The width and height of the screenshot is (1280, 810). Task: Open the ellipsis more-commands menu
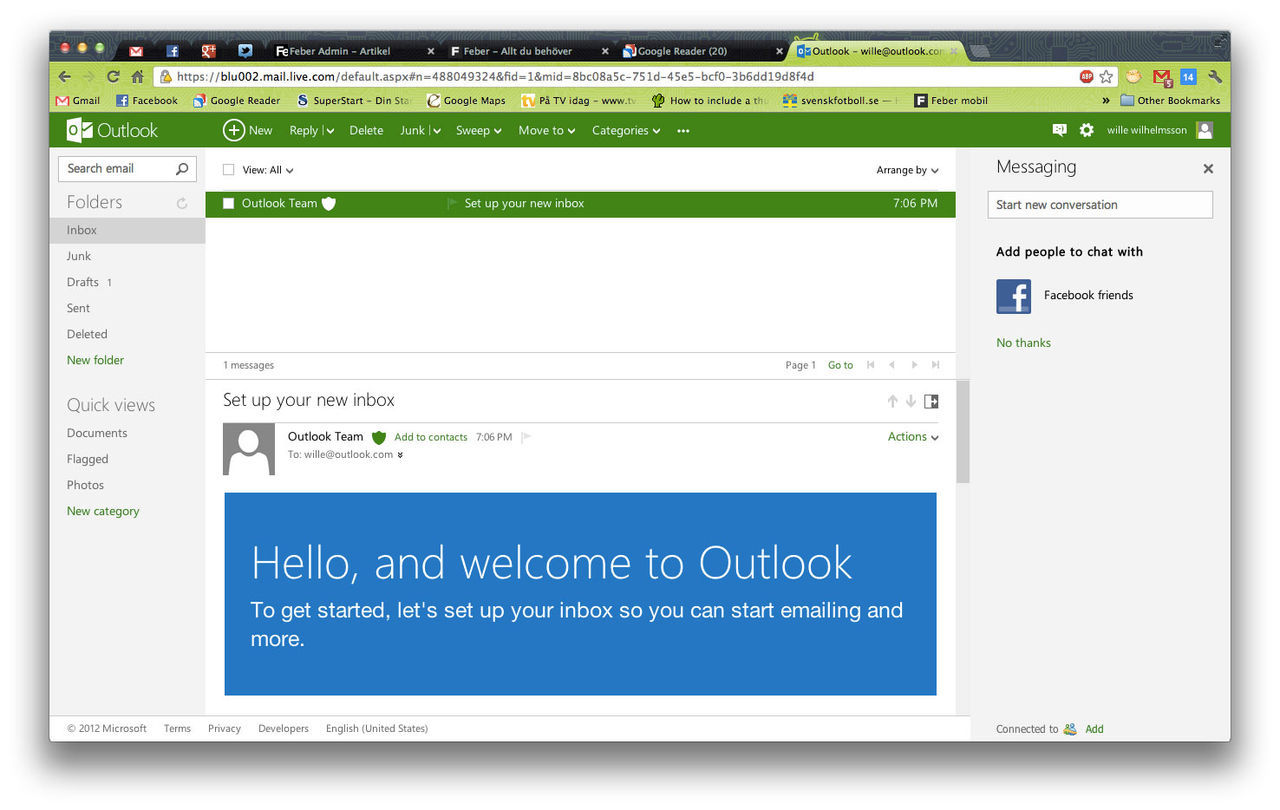683,130
